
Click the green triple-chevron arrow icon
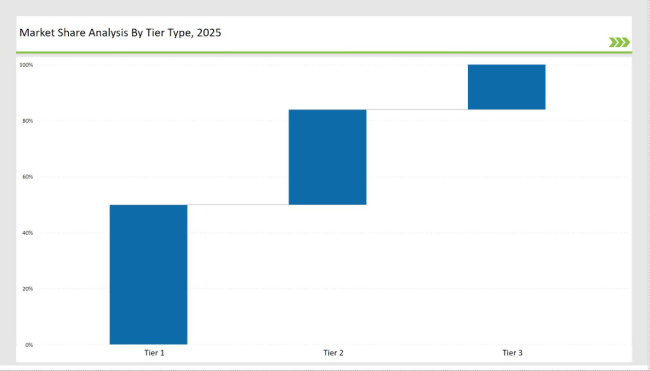[619, 42]
